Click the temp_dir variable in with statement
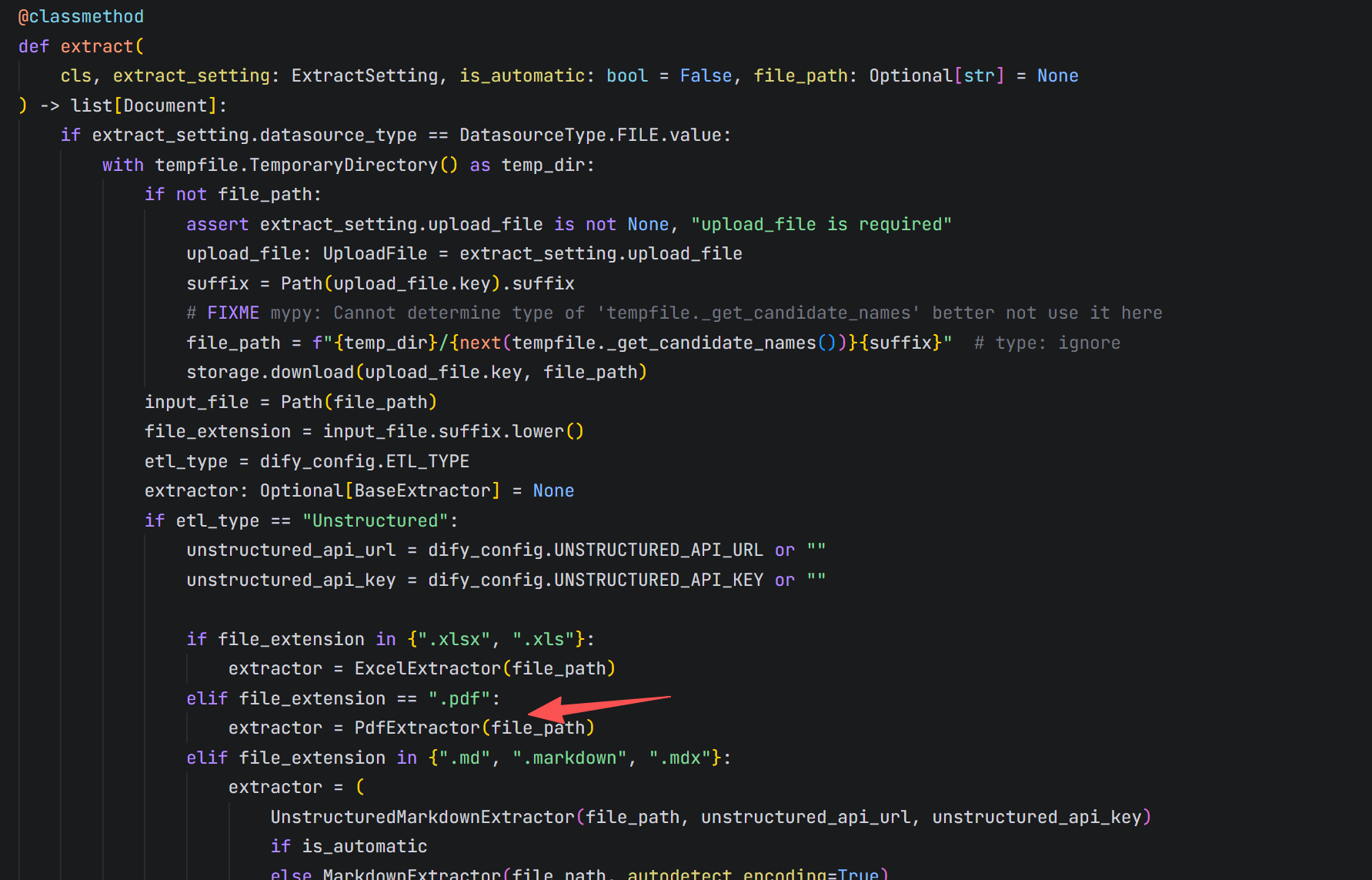Image resolution: width=1372 pixels, height=880 pixels. (x=543, y=165)
